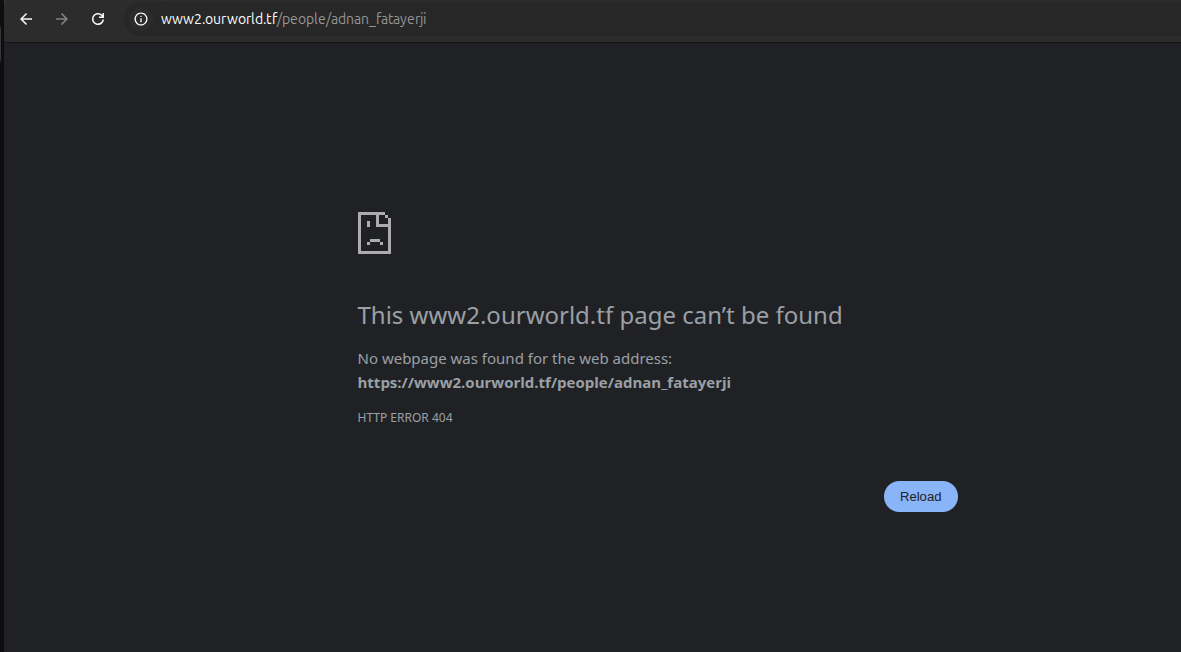Click the blue Reload button
The height and width of the screenshot is (652, 1181).
pyautogui.click(x=920, y=497)
